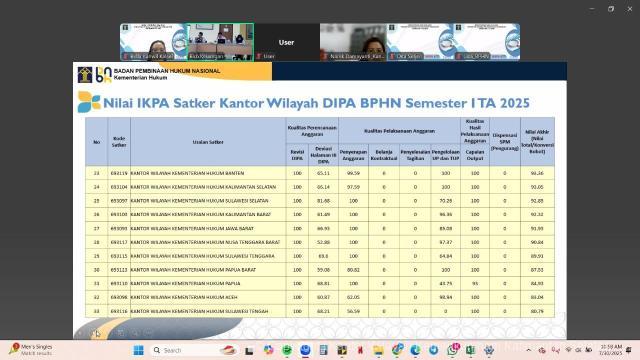
Task: Open the Copilot icon in the taskbar
Action: click(268, 350)
